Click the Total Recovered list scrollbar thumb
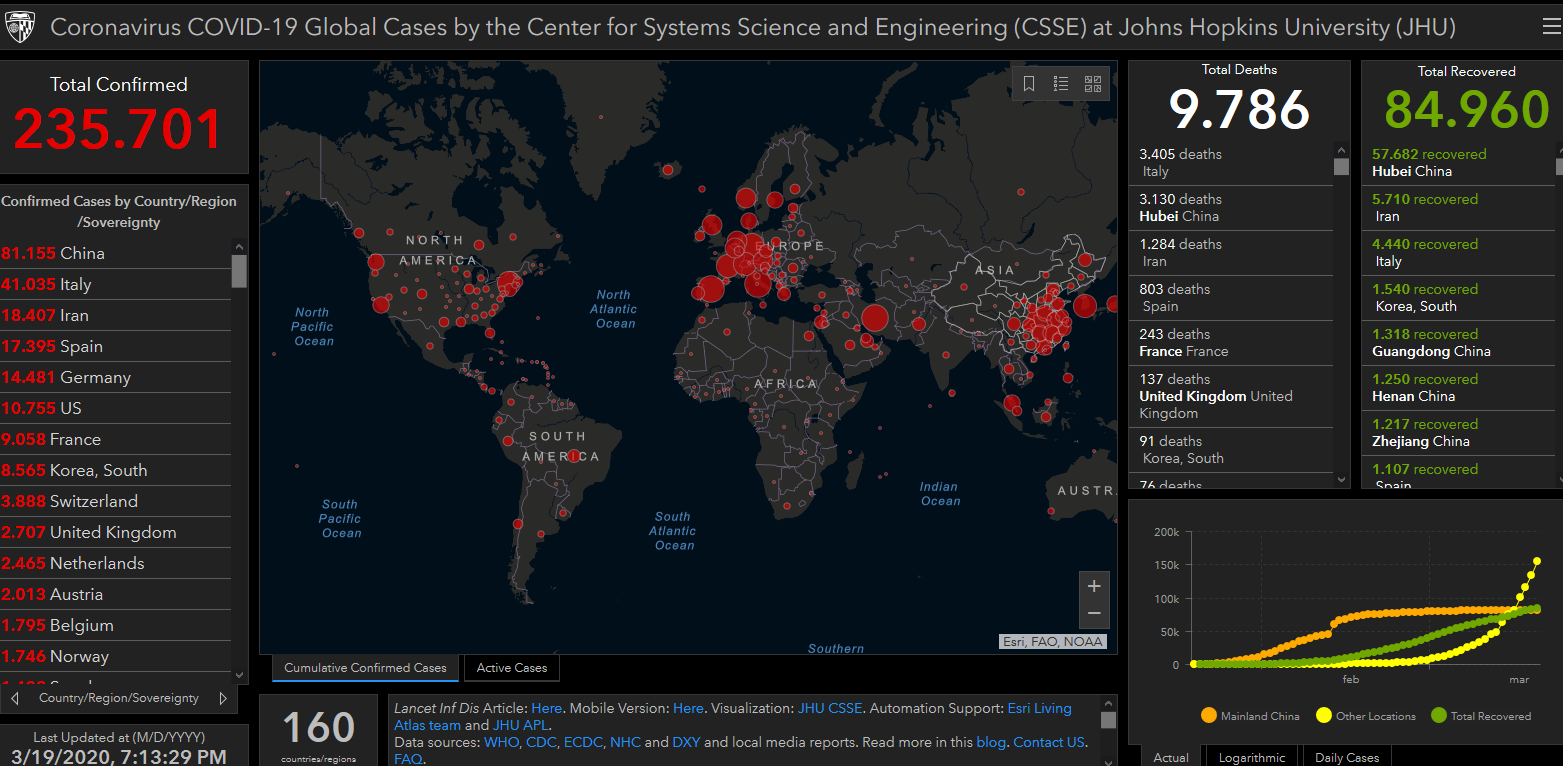Viewport: 1563px width, 766px height. click(x=1559, y=166)
